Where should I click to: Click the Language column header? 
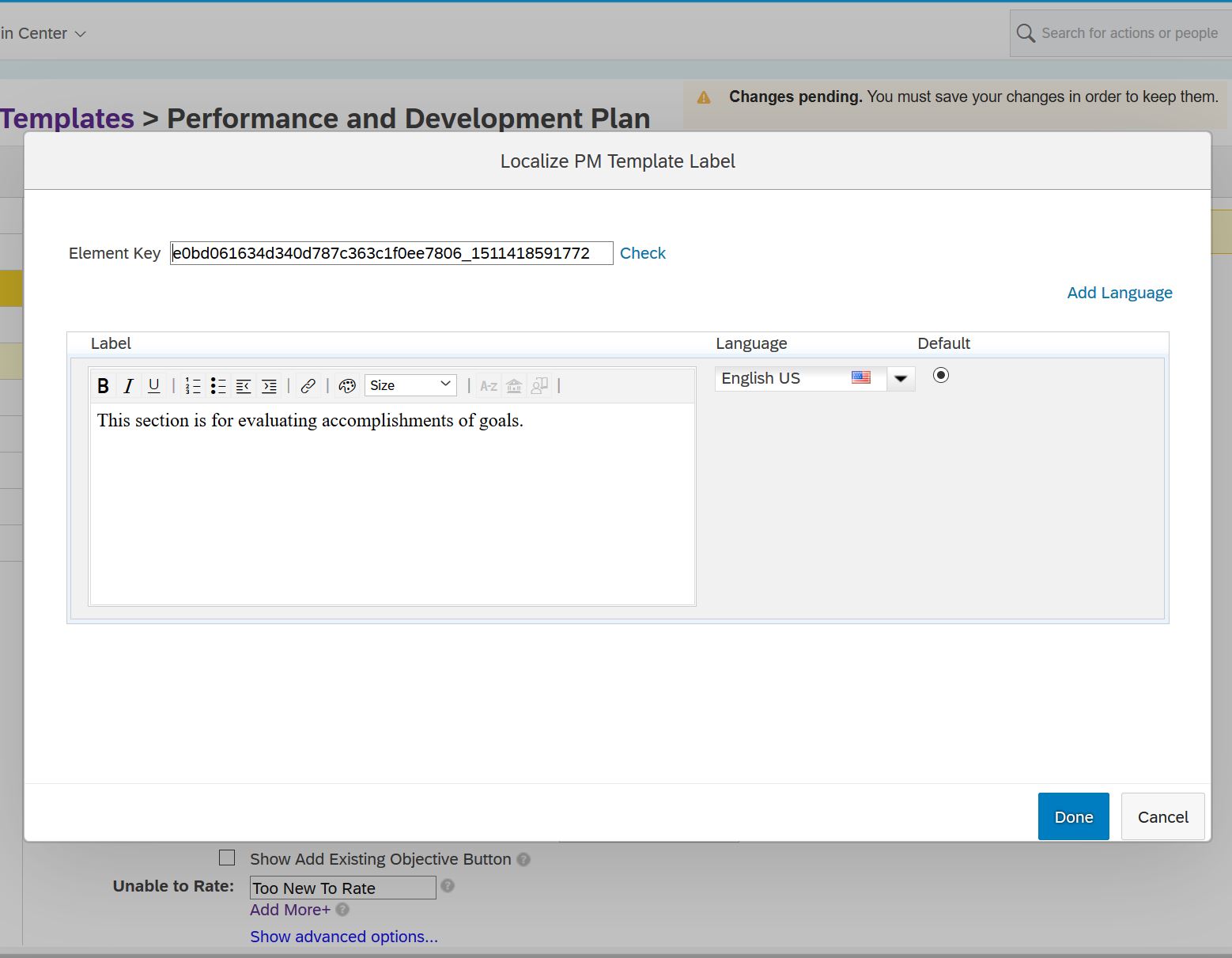tap(751, 343)
